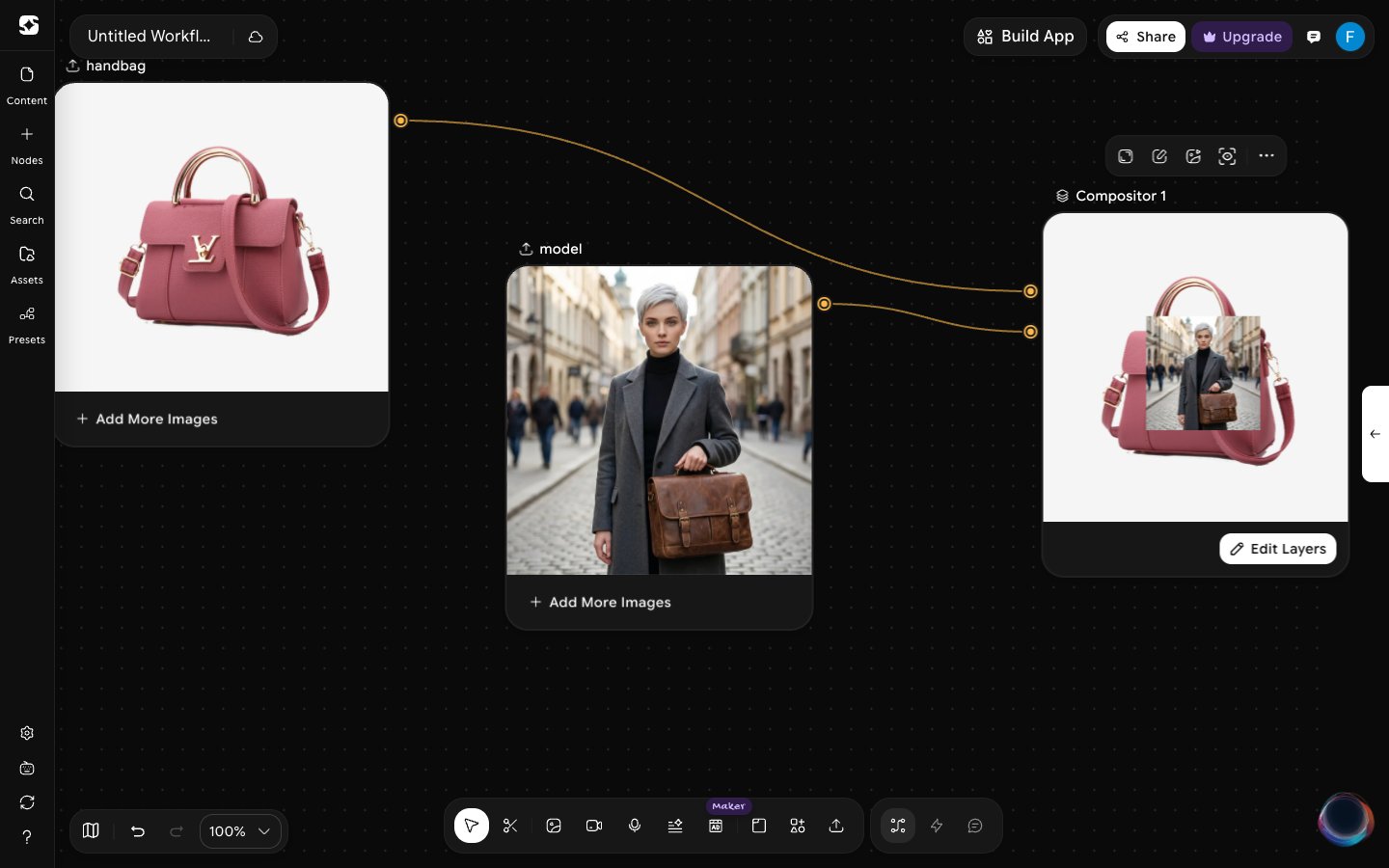
Task: Select the pointer selection tool
Action: 472,826
